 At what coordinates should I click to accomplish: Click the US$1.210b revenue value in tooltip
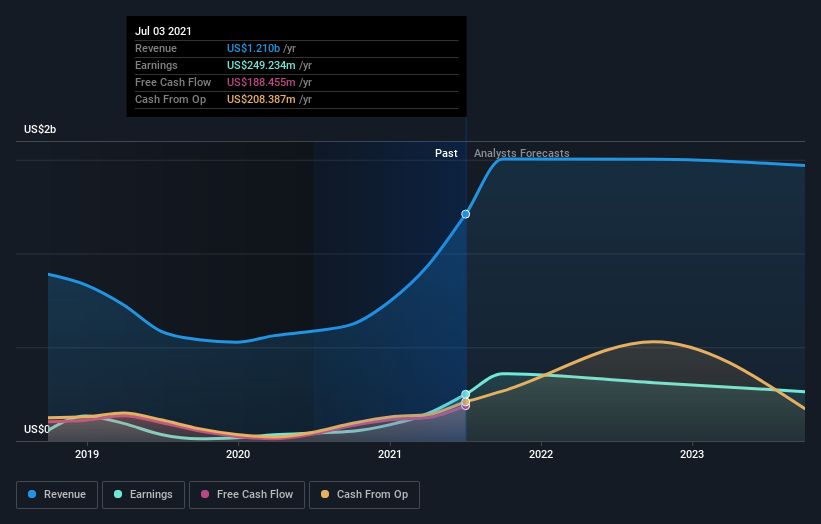pos(253,48)
